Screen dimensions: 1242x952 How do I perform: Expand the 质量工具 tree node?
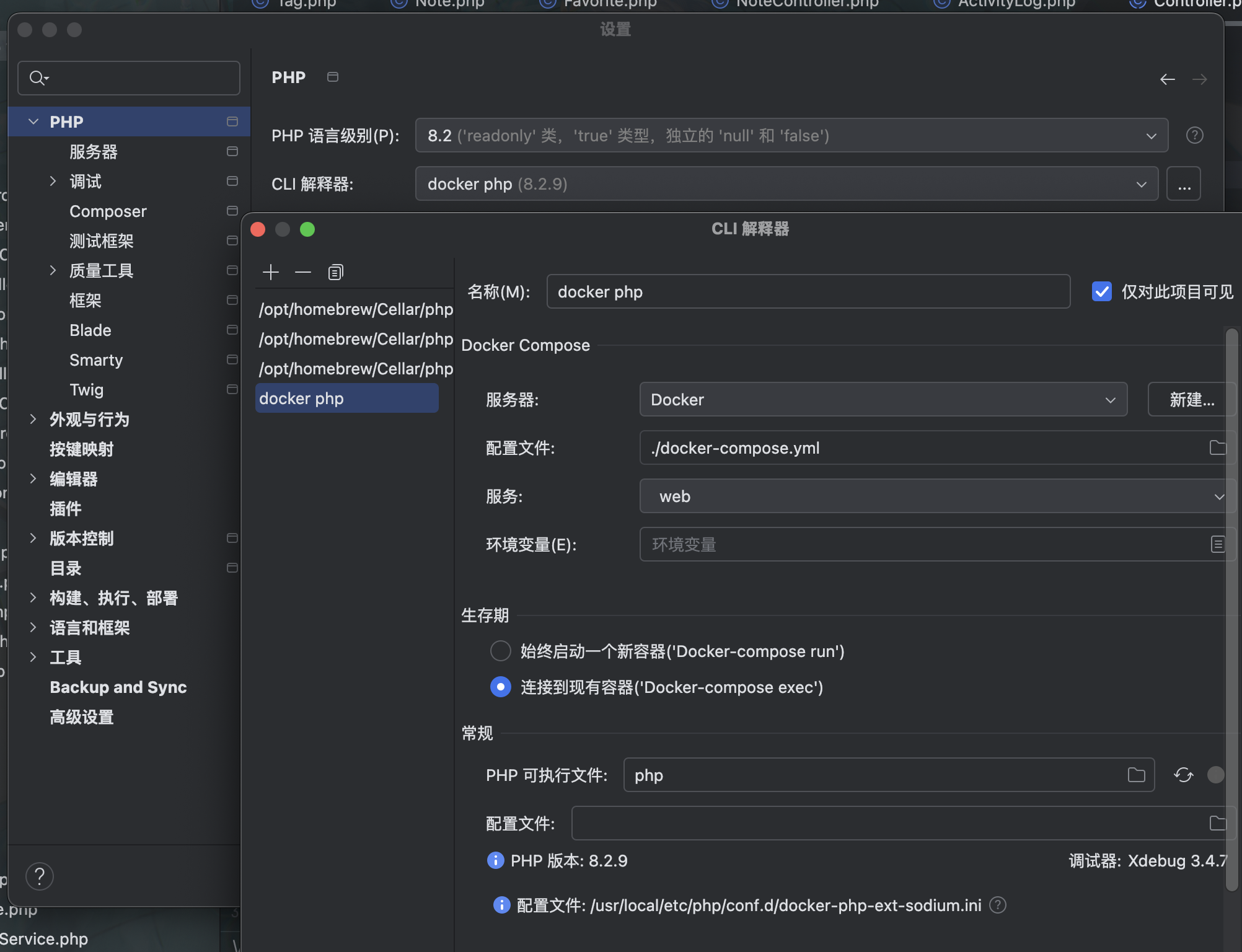[x=53, y=270]
